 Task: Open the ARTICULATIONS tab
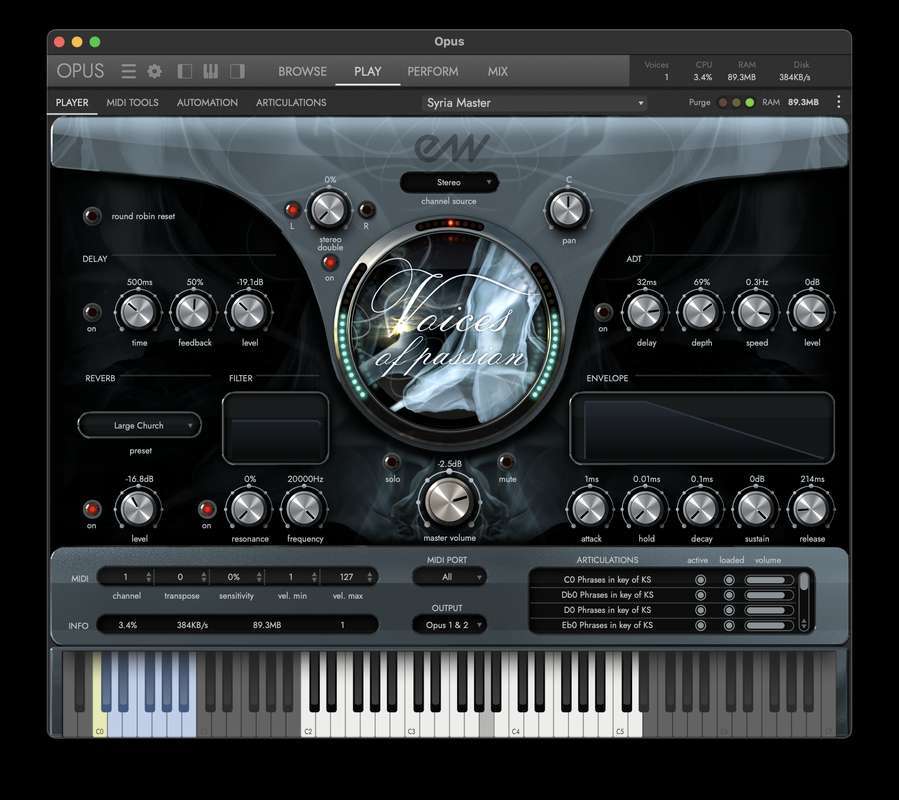pyautogui.click(x=291, y=102)
